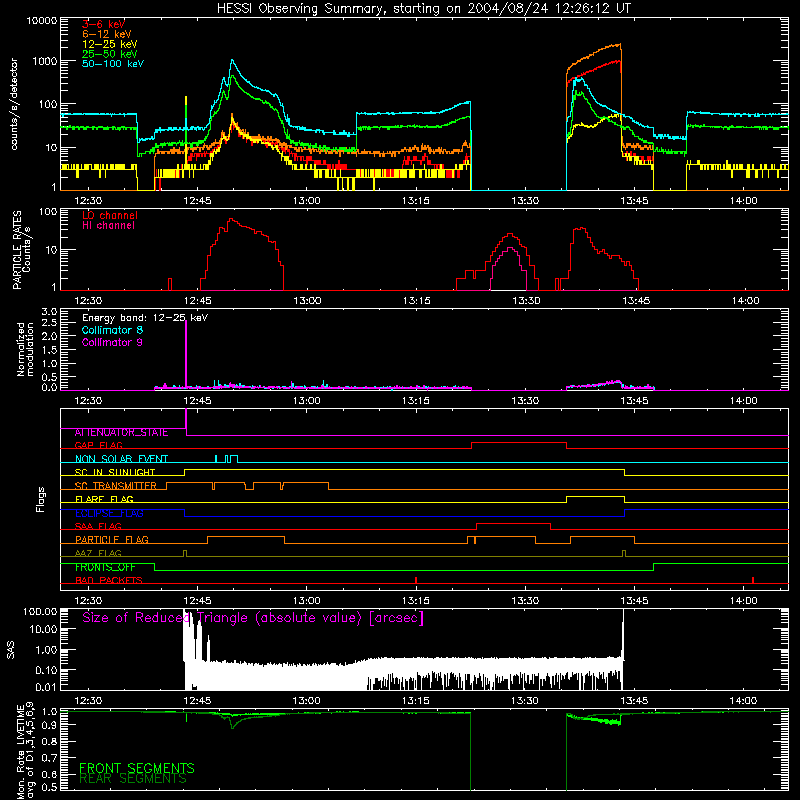Select the Collimator 9 legend entry
Viewport: 800px width, 800px height.
click(x=112, y=342)
